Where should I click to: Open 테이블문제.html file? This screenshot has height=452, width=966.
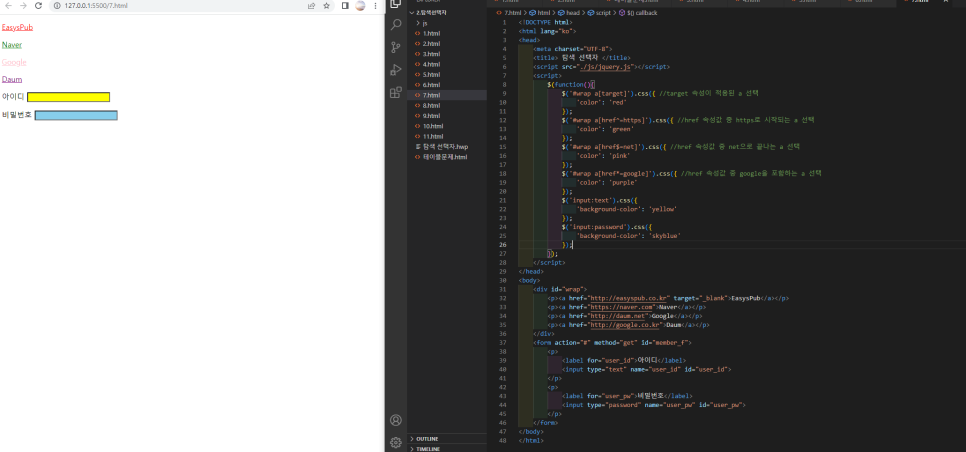(447, 156)
